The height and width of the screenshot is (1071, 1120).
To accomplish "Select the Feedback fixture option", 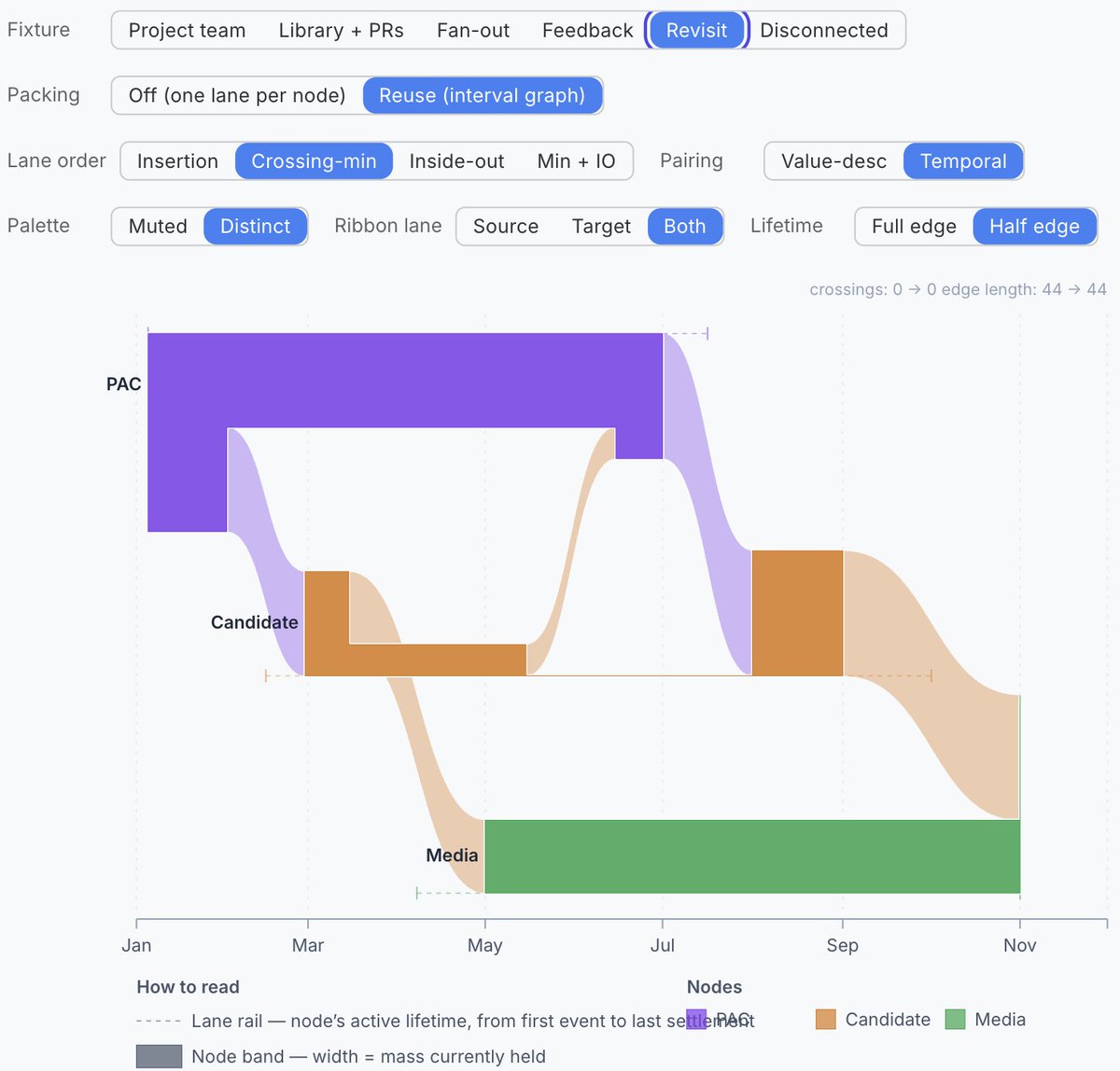I will tap(587, 30).
